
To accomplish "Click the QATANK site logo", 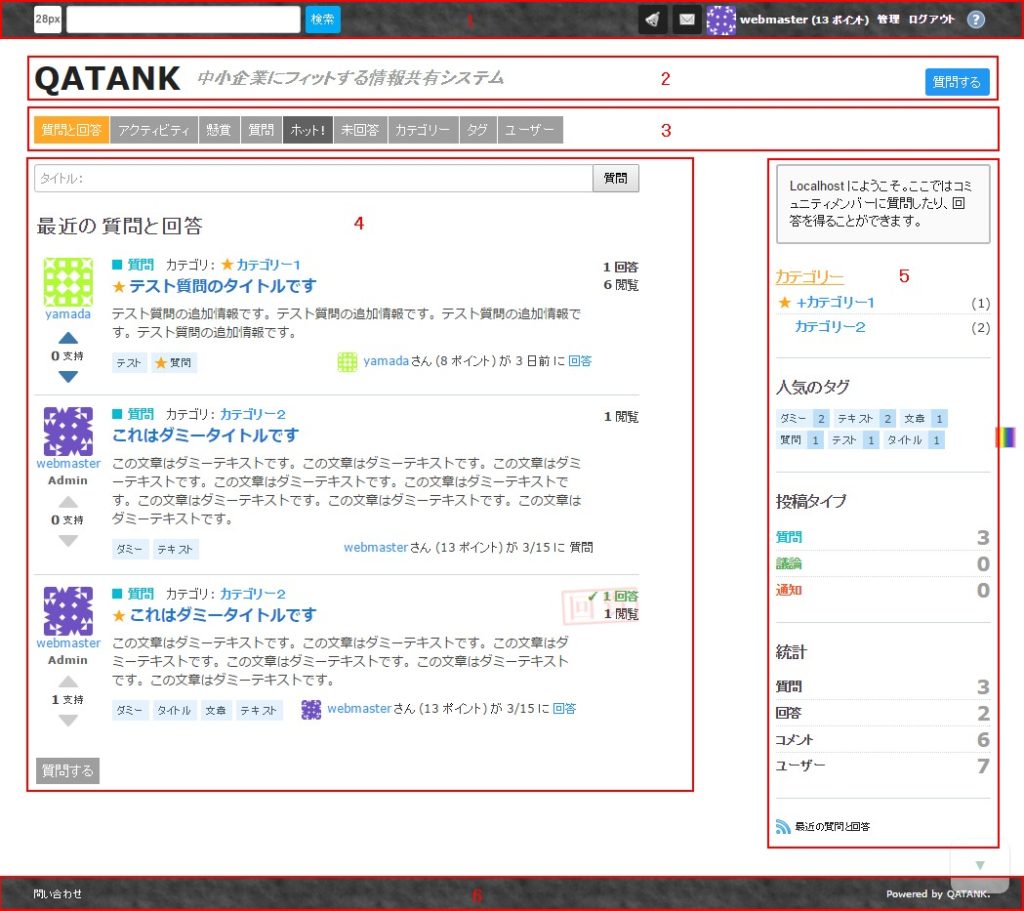I will [x=107, y=79].
